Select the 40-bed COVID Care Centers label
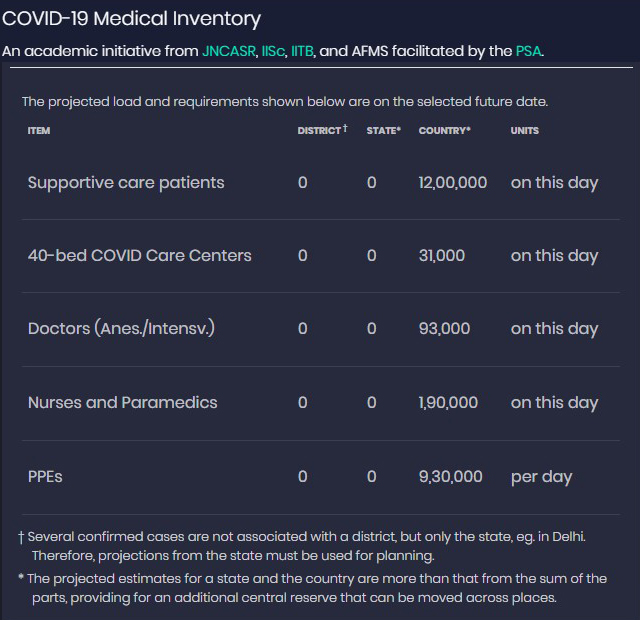 click(x=139, y=256)
